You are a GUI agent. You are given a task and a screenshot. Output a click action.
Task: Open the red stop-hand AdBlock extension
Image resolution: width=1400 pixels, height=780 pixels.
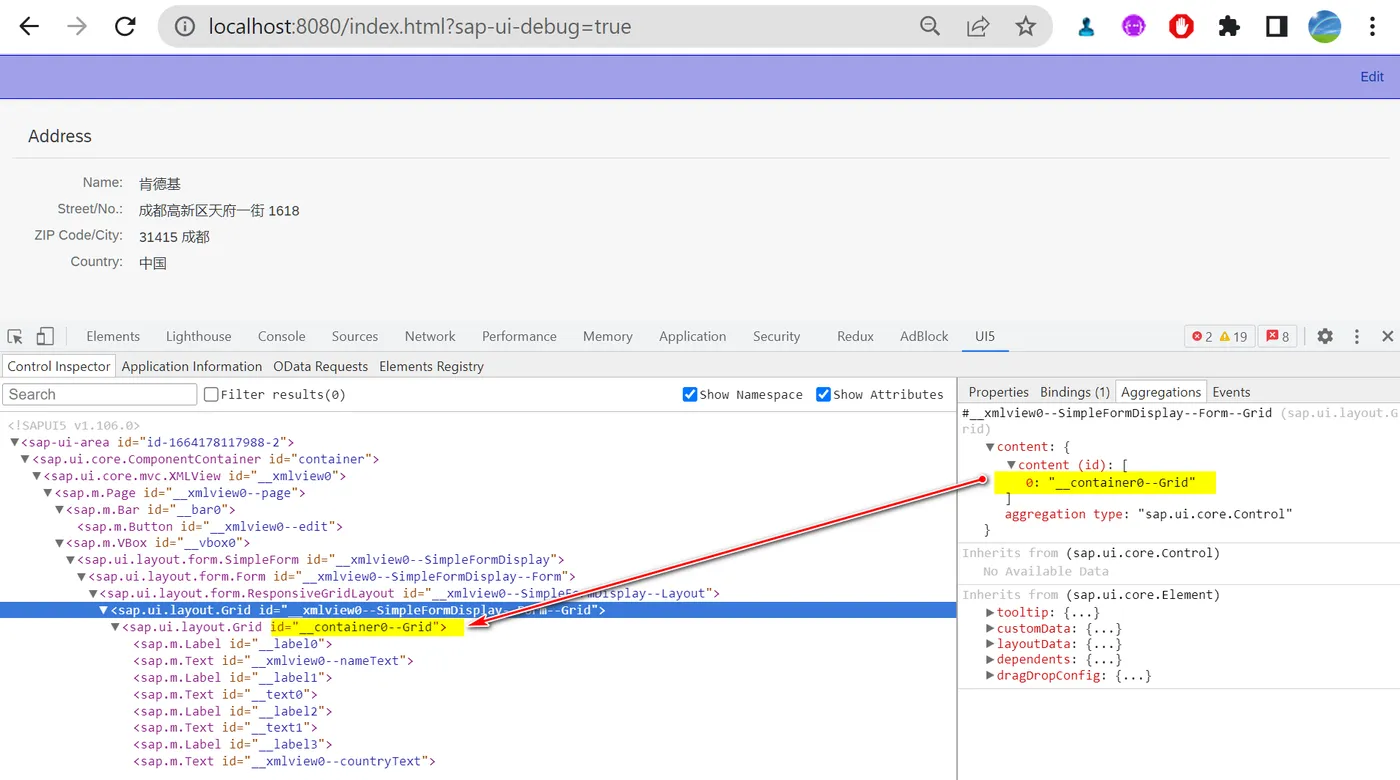pos(1182,27)
